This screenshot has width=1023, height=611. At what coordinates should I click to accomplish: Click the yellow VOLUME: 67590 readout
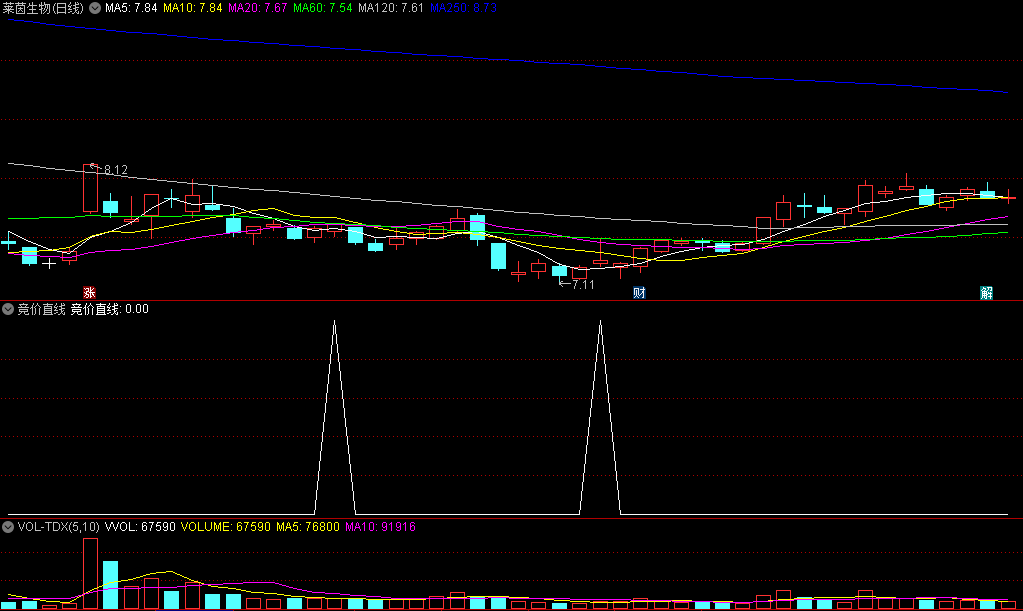tap(226, 527)
